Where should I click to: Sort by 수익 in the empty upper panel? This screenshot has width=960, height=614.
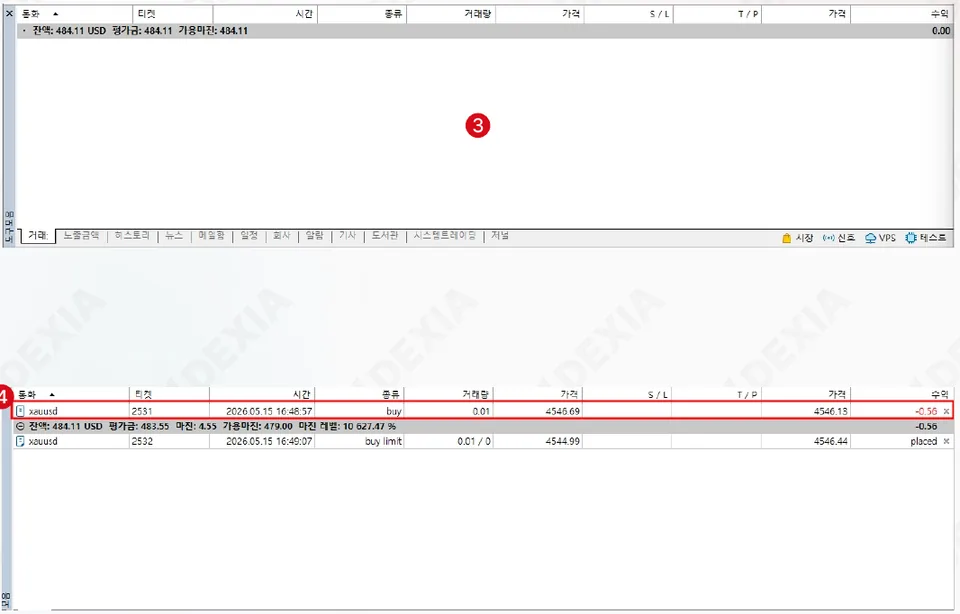pos(902,13)
